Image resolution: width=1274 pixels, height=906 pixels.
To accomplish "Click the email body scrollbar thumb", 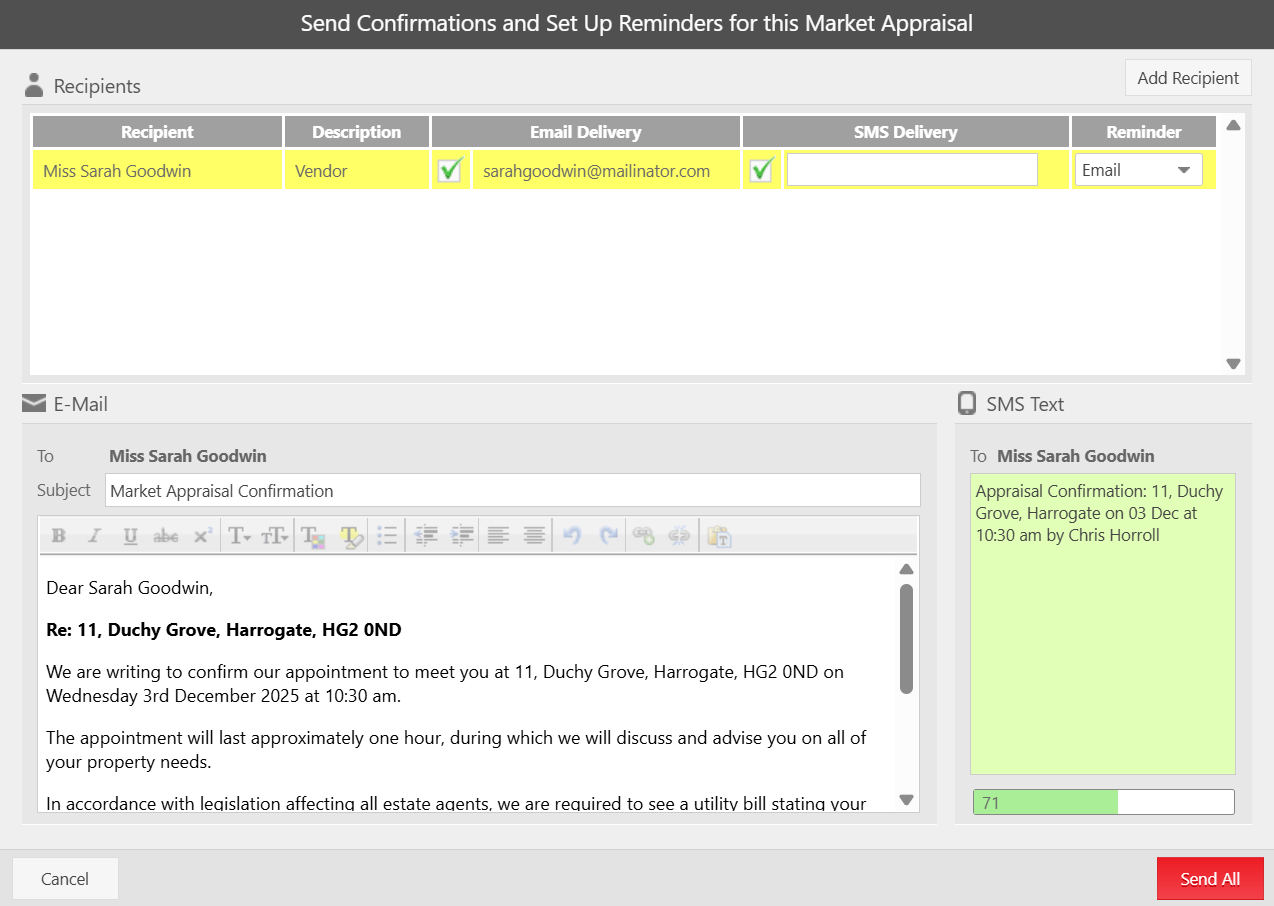I will coord(906,639).
